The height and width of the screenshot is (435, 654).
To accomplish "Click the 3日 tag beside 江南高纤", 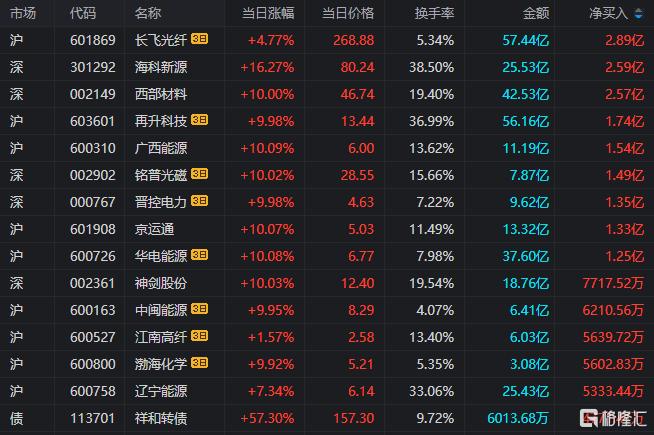I will tap(199, 336).
